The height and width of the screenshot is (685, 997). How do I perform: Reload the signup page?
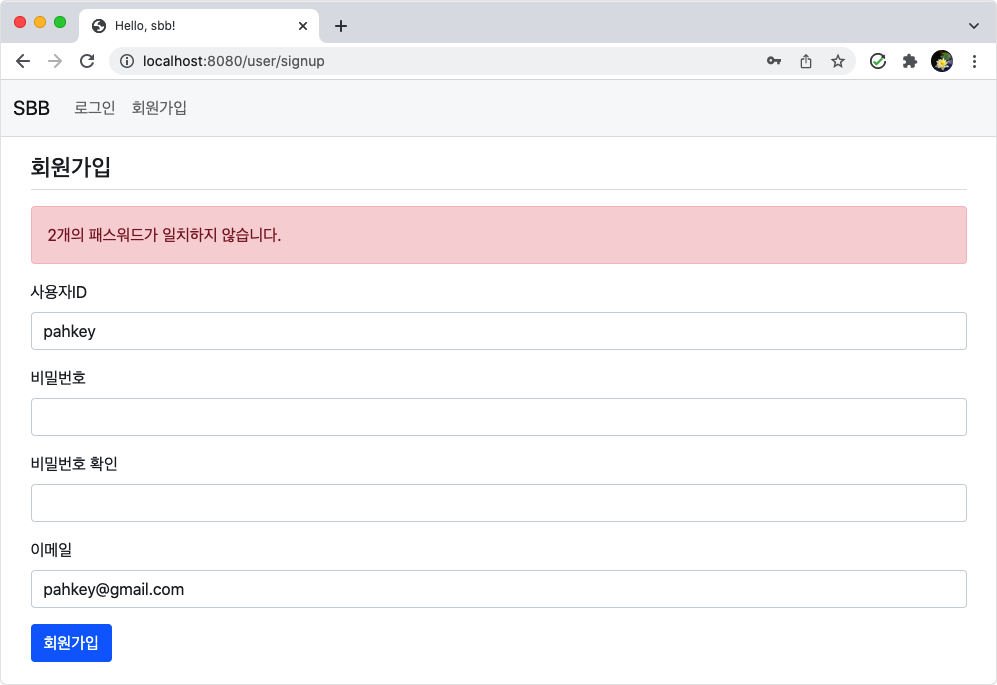click(87, 61)
